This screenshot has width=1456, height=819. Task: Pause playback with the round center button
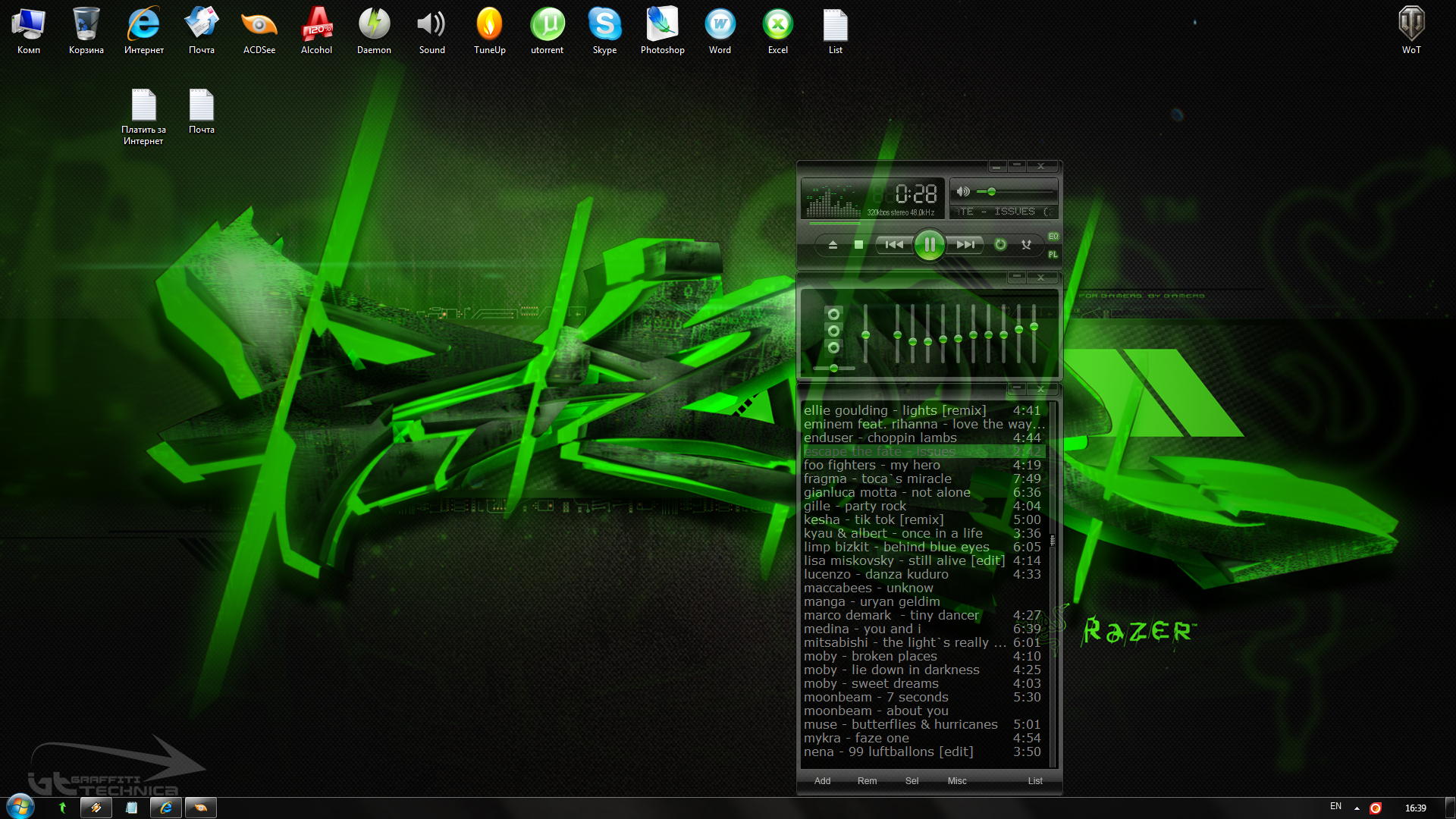(930, 244)
